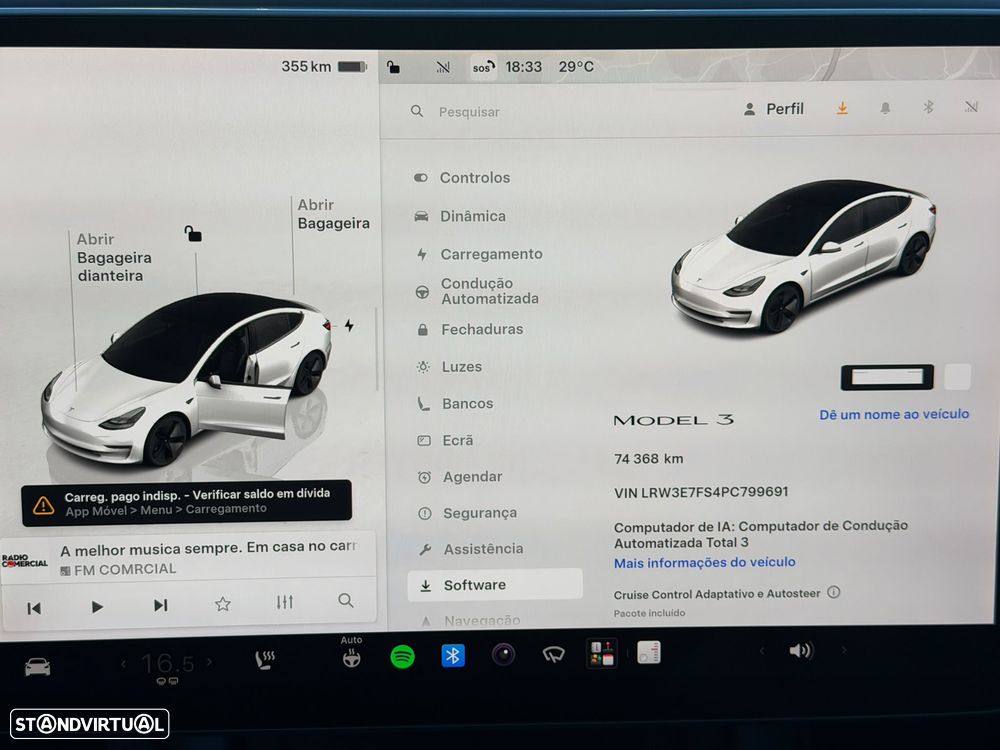Open the Assistência settings section

point(471,549)
